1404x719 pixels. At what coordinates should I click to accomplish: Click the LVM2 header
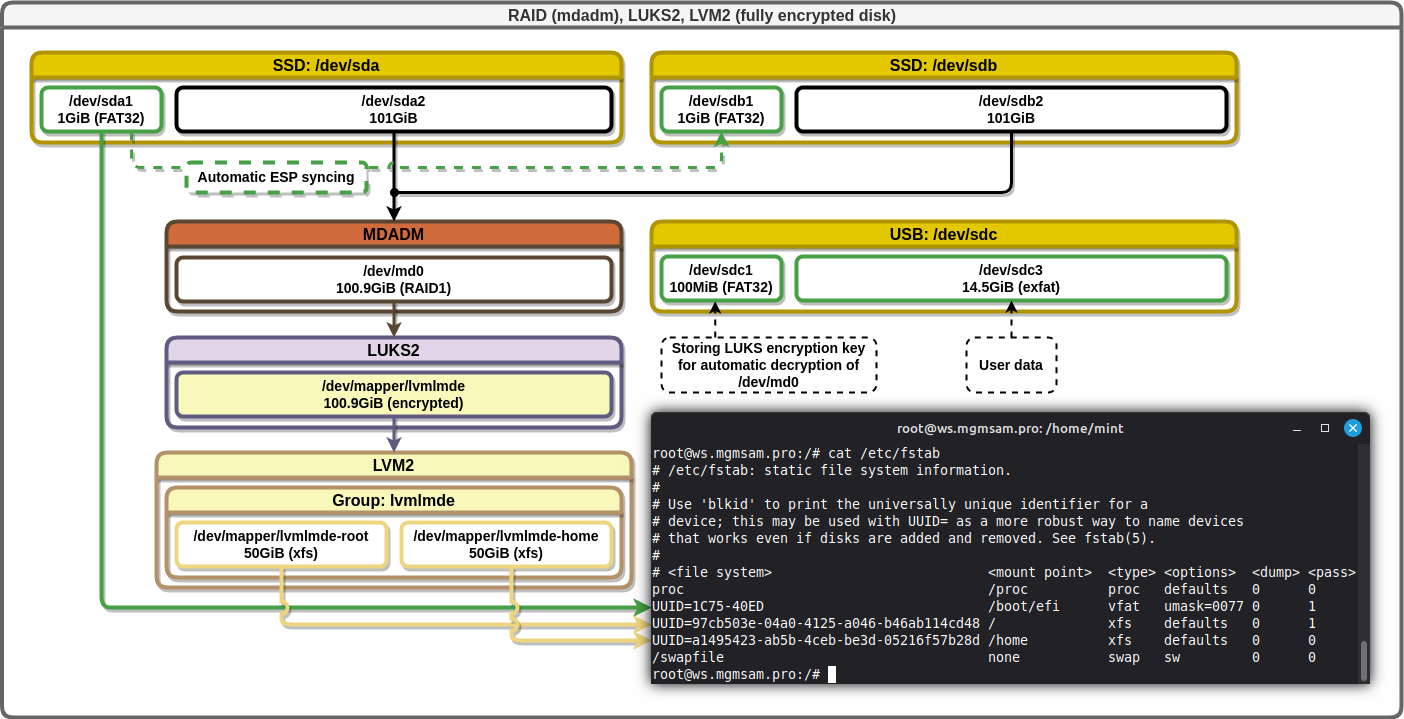(394, 465)
